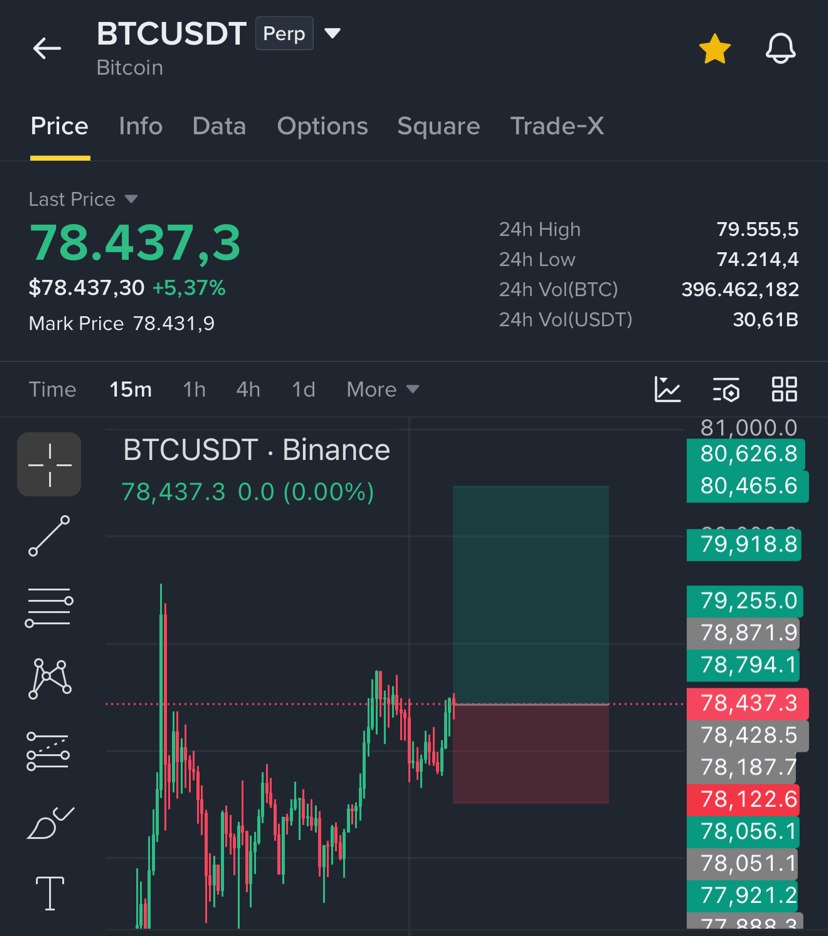Open the grid layout icon
This screenshot has width=828, height=936.
784,389
